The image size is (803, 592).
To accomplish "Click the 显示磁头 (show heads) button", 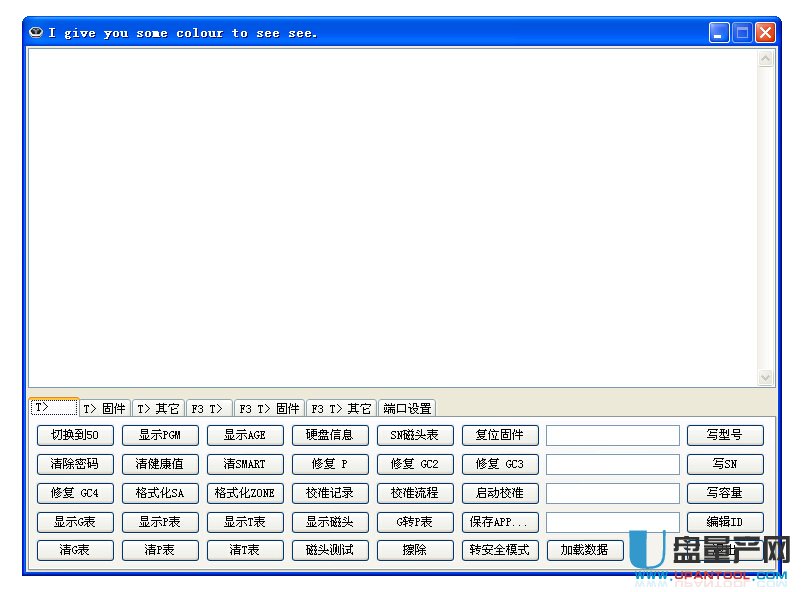I will point(330,521).
